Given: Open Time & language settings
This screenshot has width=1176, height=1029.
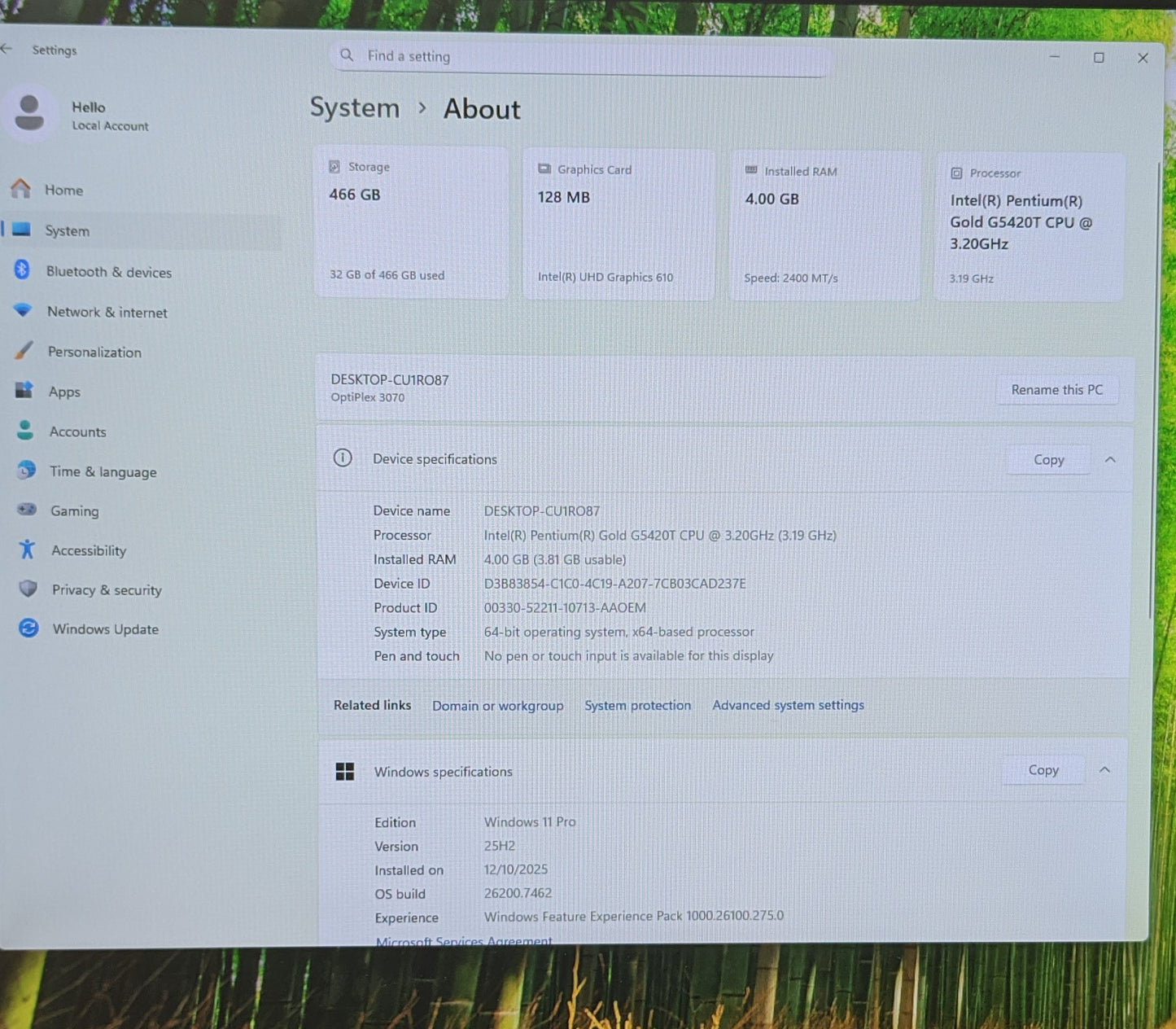Looking at the screenshot, I should pos(103,471).
